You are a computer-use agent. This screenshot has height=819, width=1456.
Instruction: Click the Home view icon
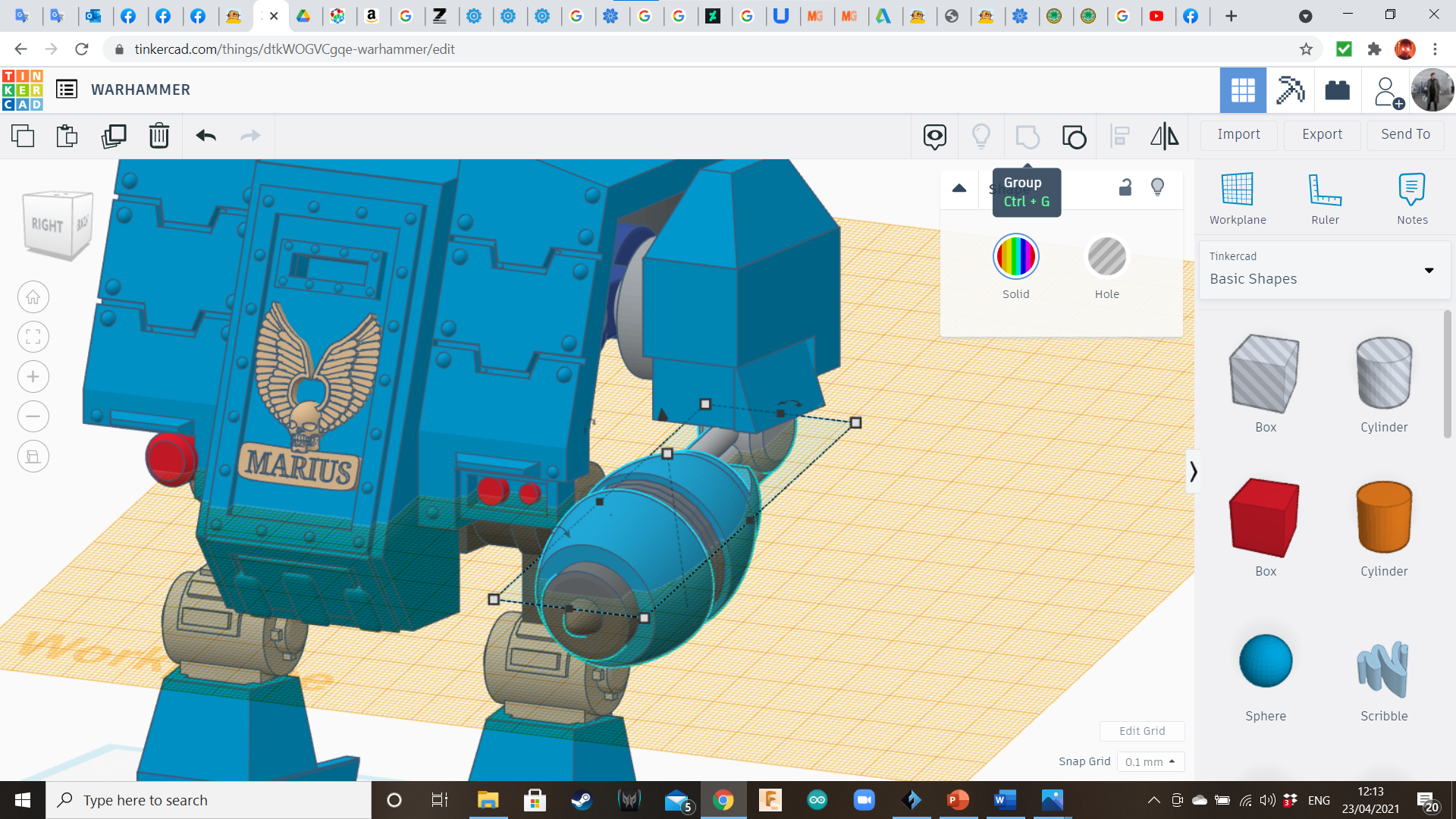pyautogui.click(x=33, y=297)
